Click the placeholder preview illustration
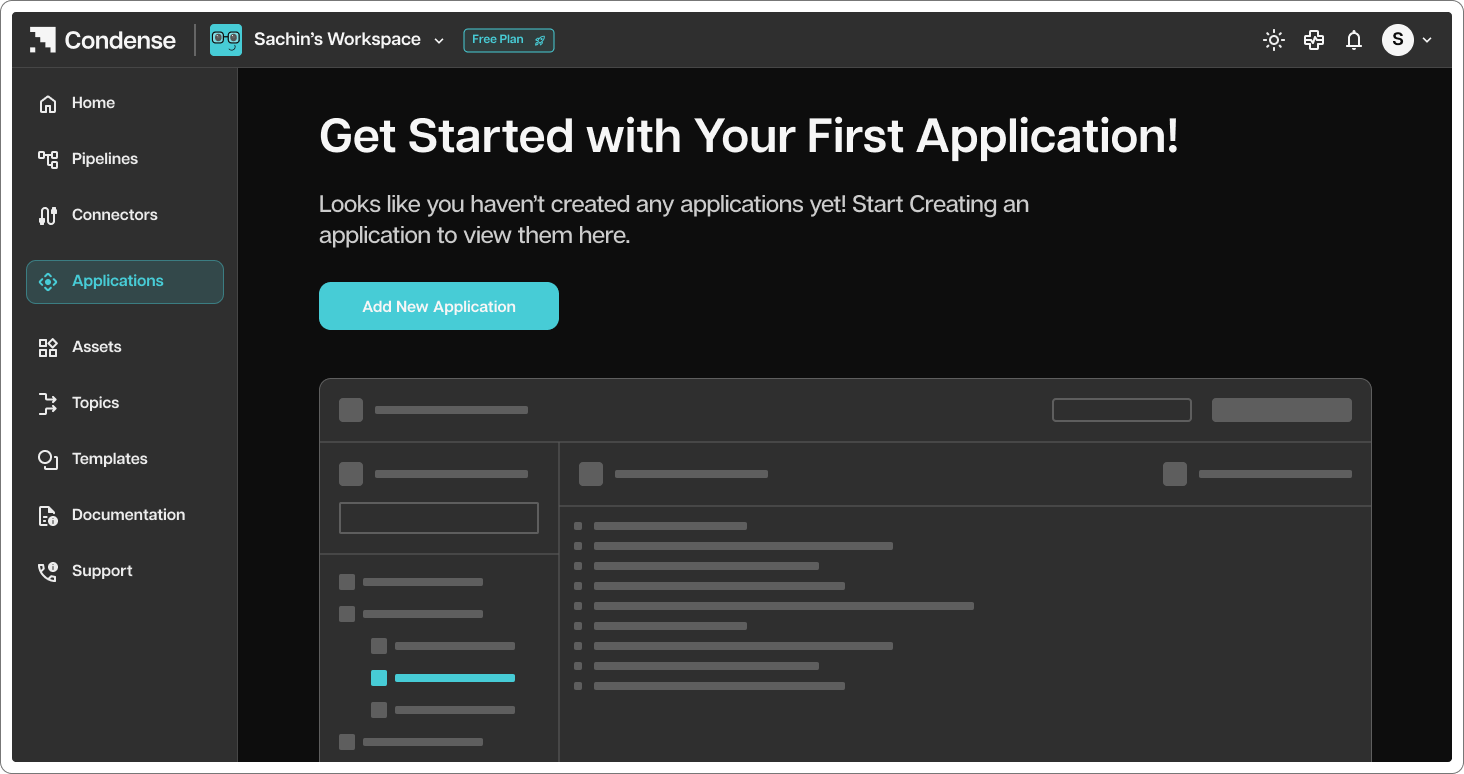1464x774 pixels. click(x=845, y=570)
